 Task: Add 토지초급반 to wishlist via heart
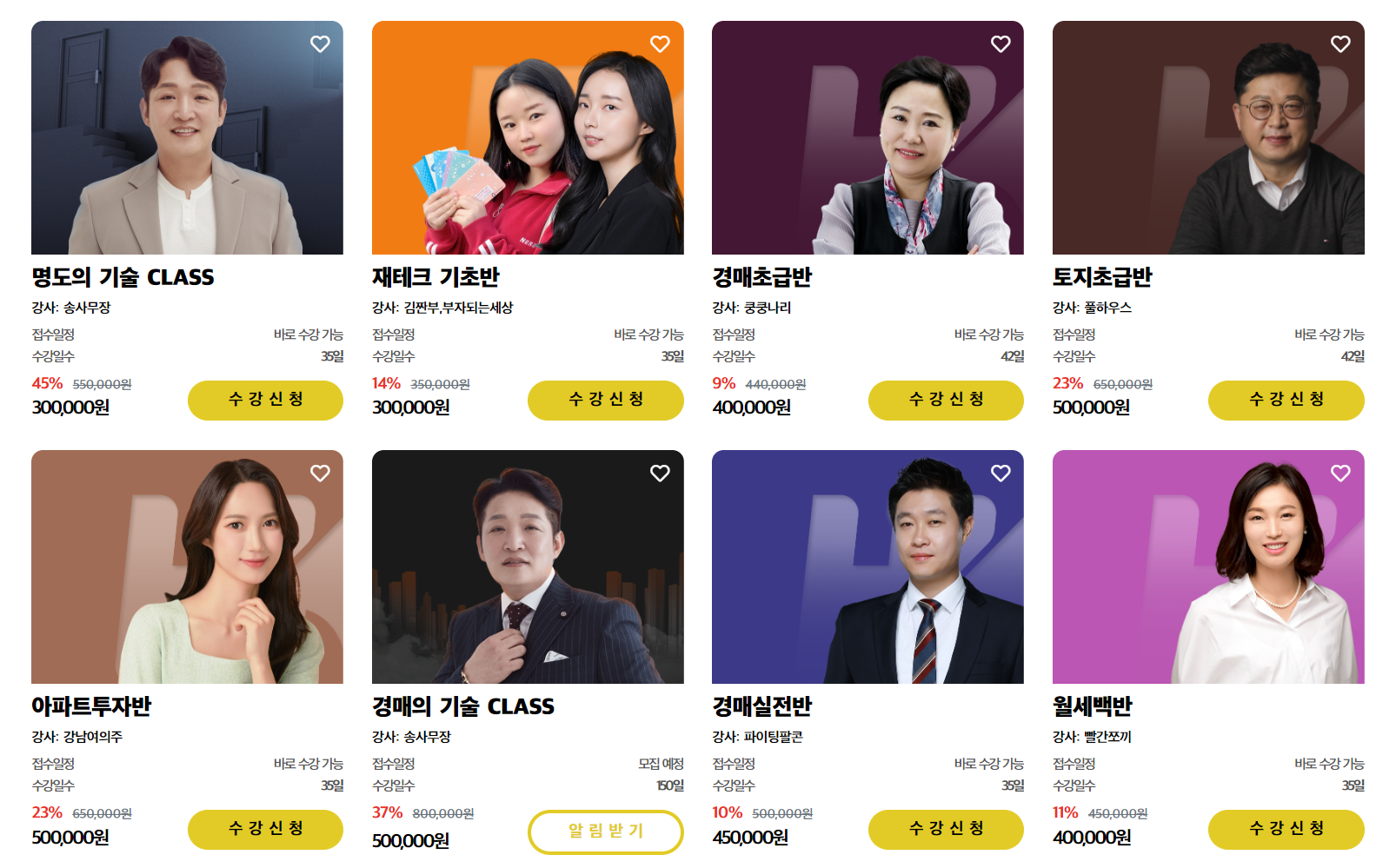click(x=1340, y=44)
